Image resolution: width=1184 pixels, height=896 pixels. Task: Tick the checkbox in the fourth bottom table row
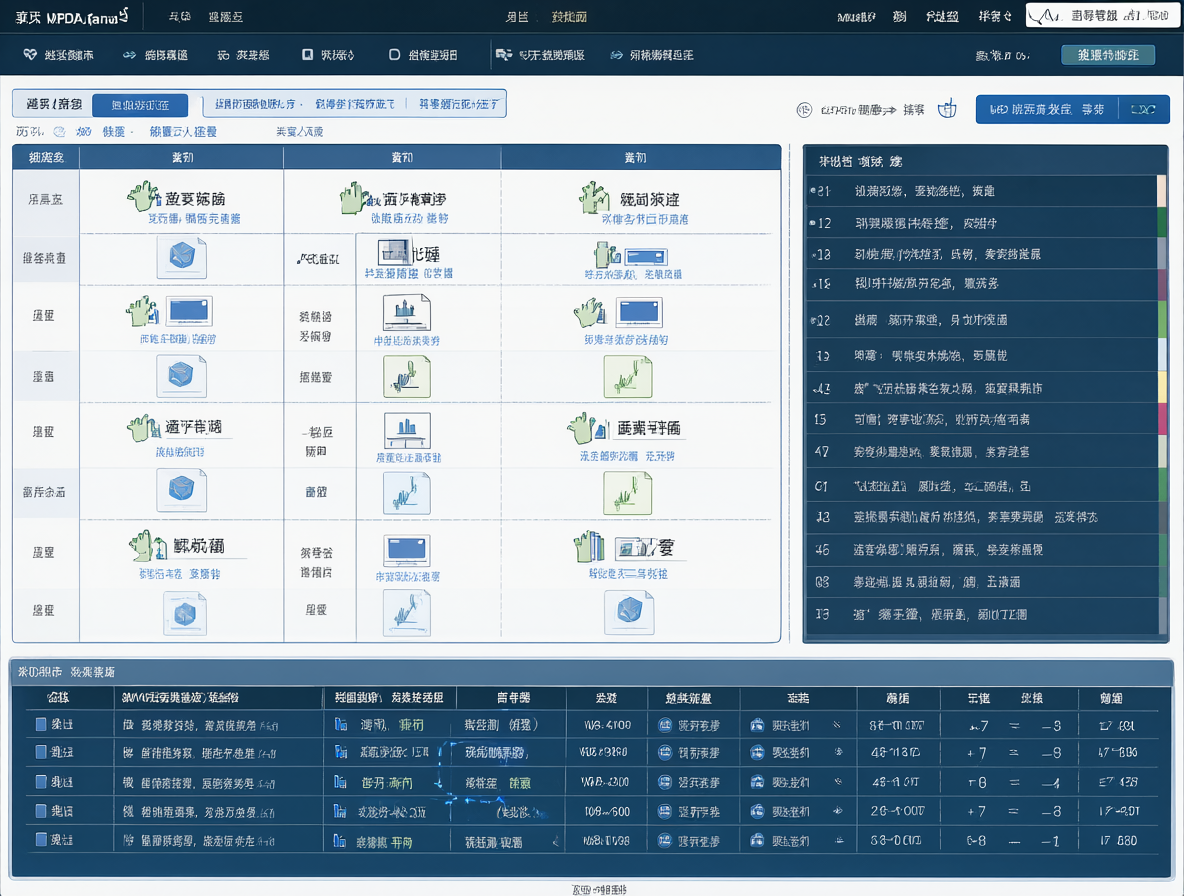pyautogui.click(x=41, y=811)
